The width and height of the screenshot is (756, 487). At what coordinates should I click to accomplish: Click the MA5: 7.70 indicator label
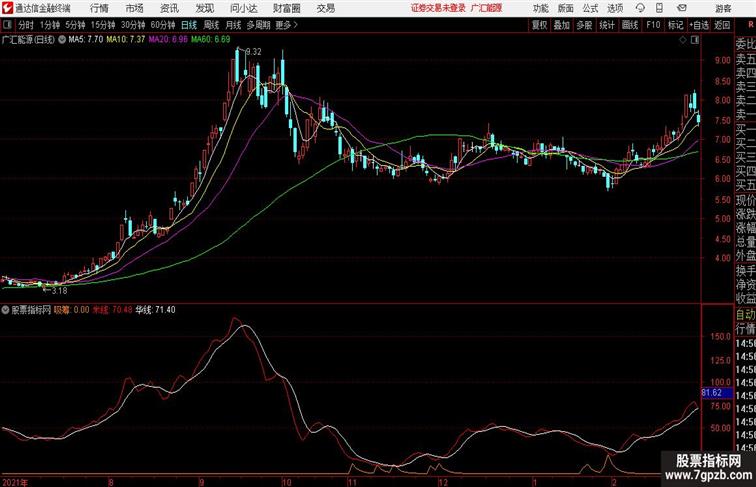86,40
